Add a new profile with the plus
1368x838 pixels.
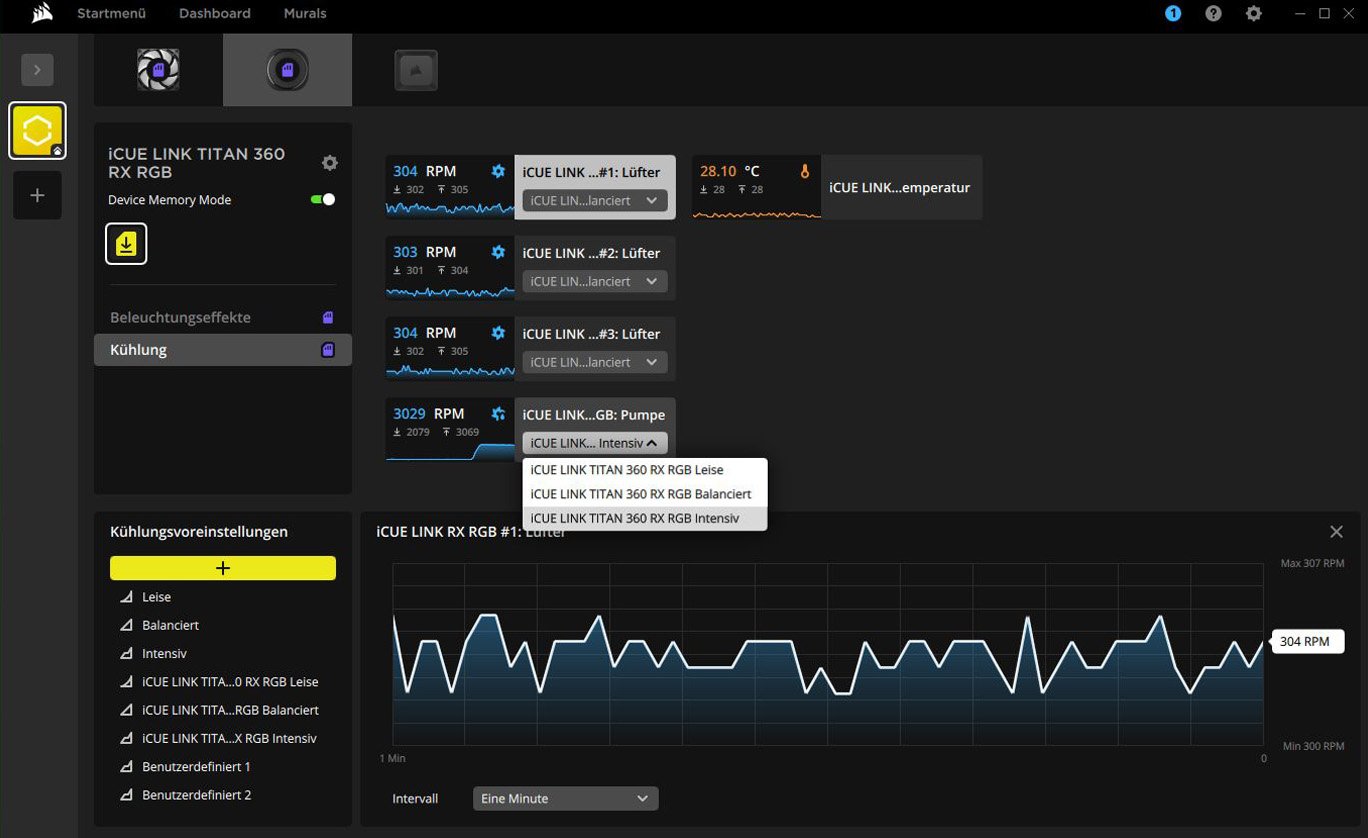37,195
